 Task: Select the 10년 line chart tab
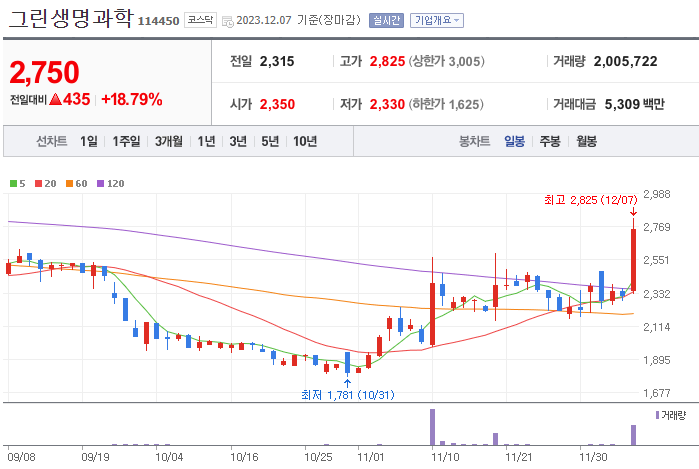(x=305, y=141)
